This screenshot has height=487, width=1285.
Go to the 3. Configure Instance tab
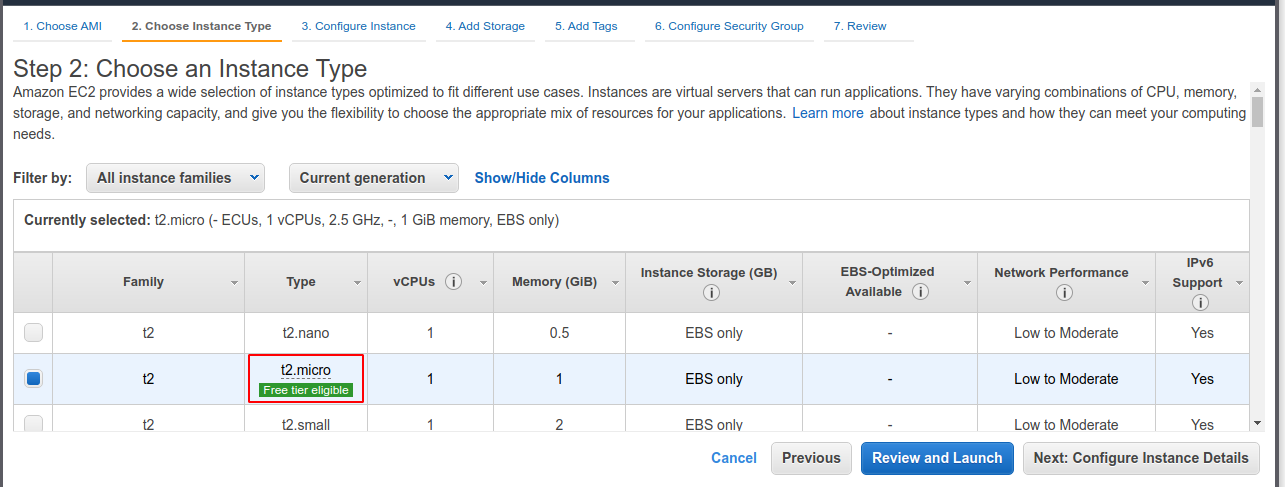coord(358,26)
